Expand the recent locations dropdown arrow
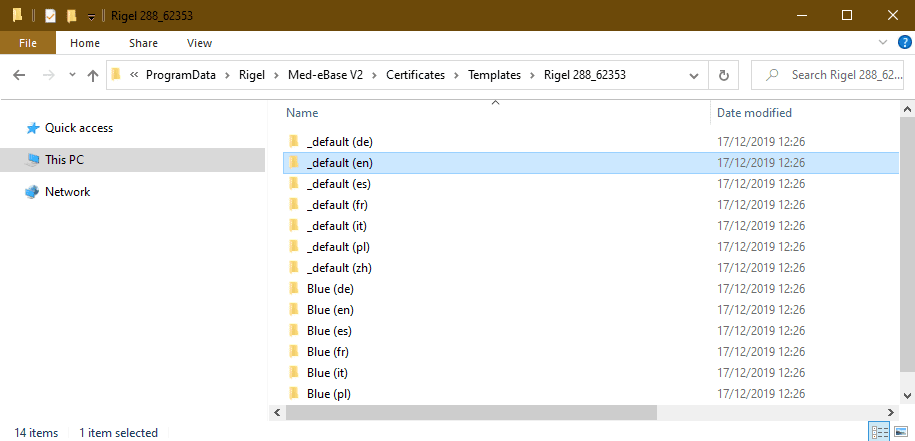This screenshot has height=441, width=915. (x=72, y=75)
